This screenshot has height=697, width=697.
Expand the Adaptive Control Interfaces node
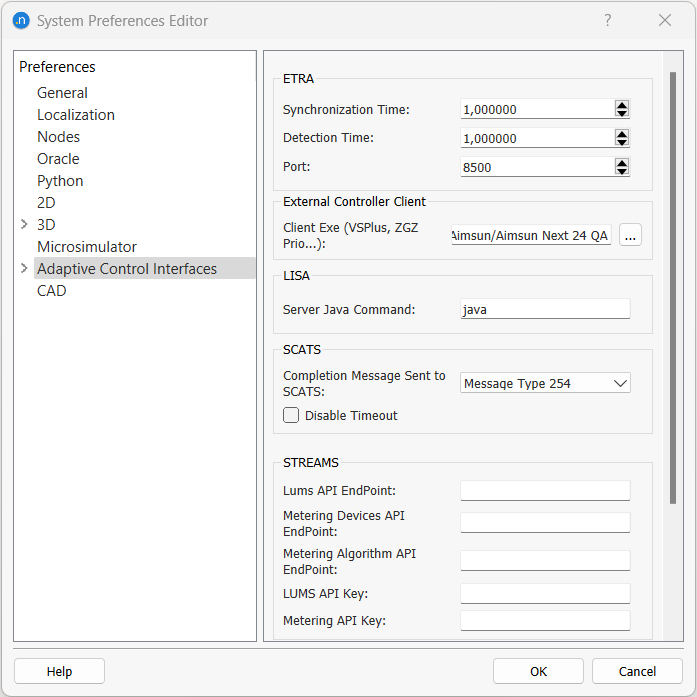(x=24, y=268)
